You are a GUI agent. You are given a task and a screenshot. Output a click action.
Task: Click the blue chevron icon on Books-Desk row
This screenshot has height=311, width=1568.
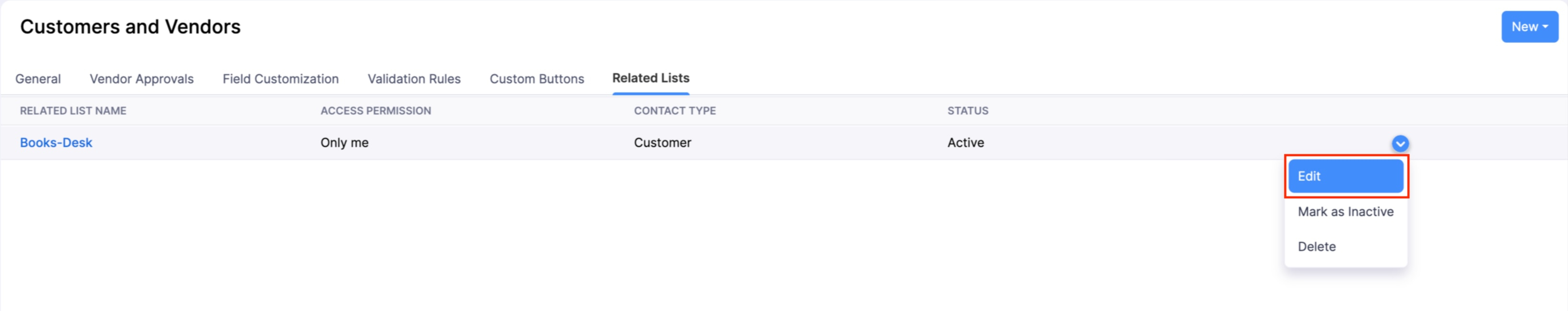pyautogui.click(x=1400, y=143)
